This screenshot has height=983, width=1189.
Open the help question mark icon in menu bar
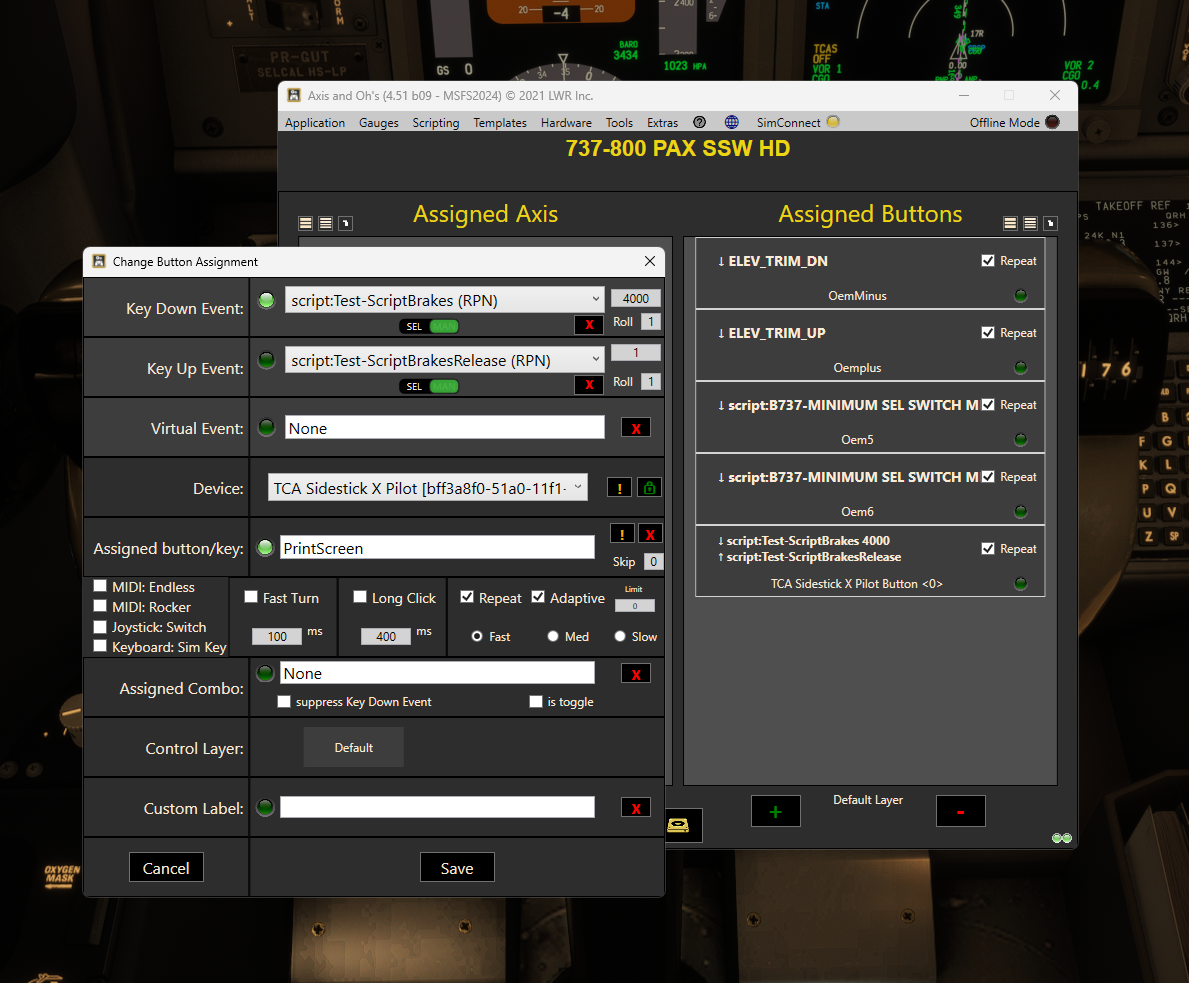tap(699, 122)
